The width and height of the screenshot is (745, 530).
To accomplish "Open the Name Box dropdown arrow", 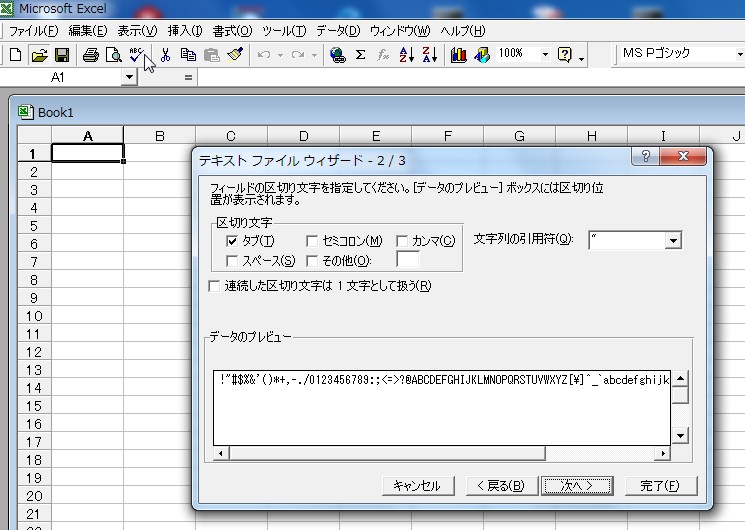I will point(129,77).
